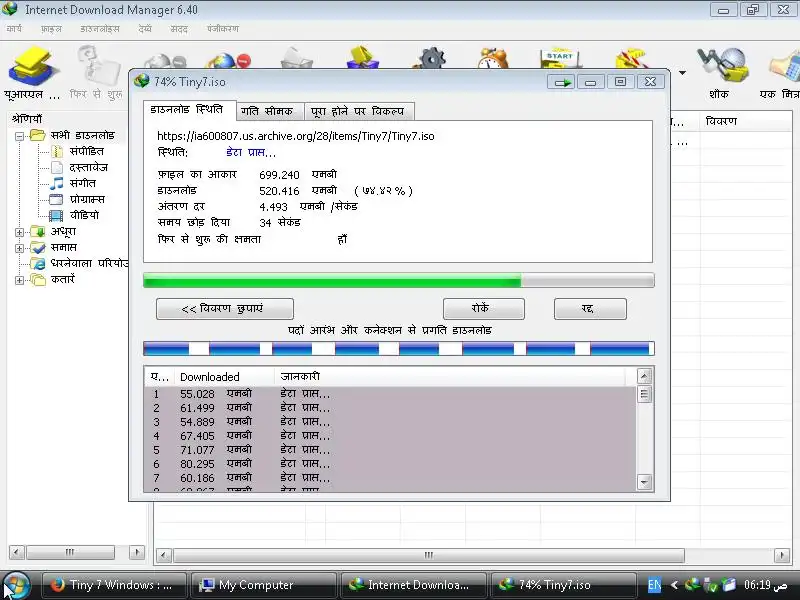800x600 pixels.
Task: Select connection row 6 with 80.295
Action: coord(390,464)
